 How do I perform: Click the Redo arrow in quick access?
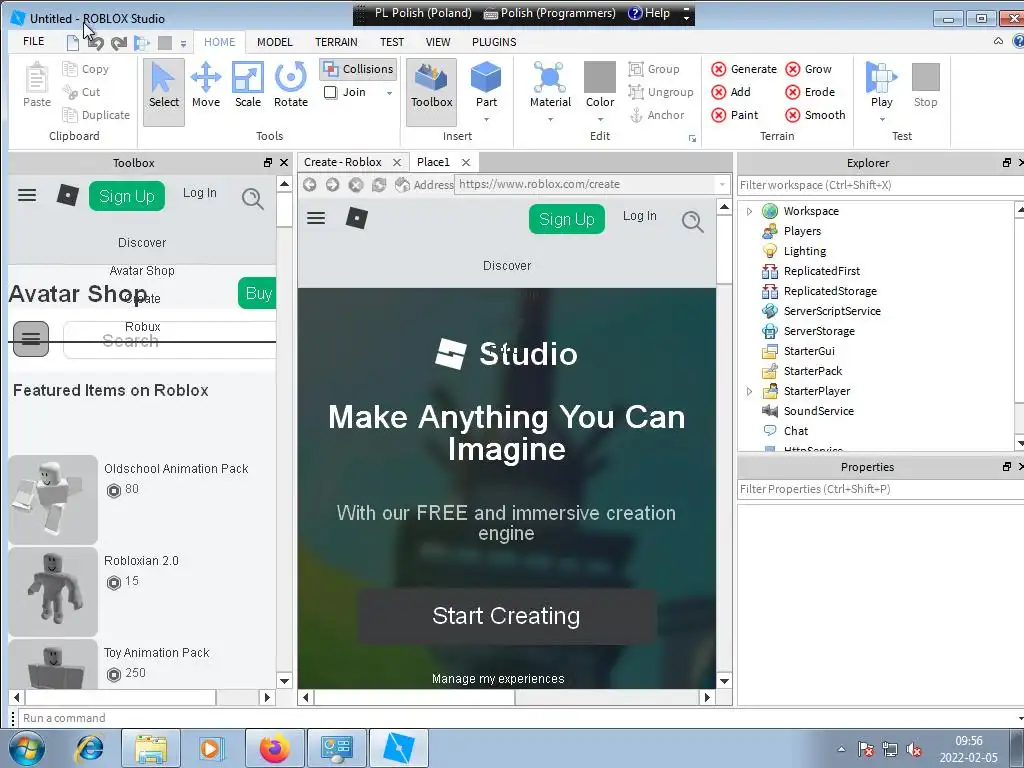click(x=119, y=43)
